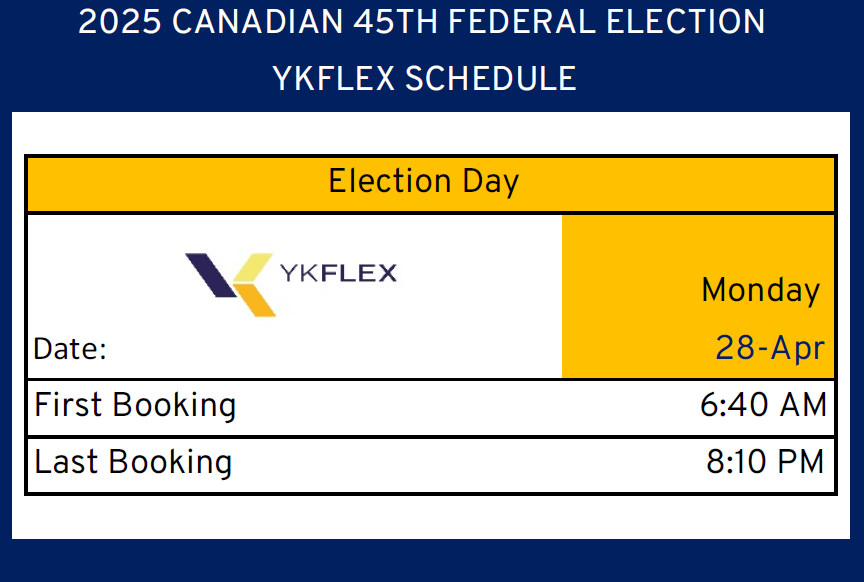
Task: Click the dark navy stripe of the YKFLEX logo
Action: (210, 275)
